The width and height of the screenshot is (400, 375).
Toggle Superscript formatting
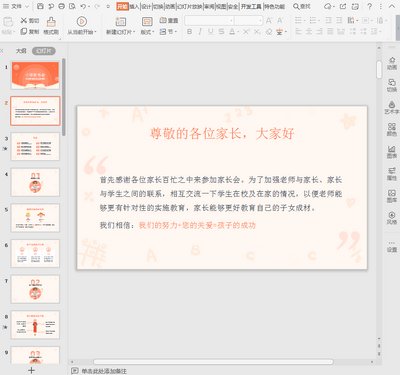(246, 32)
